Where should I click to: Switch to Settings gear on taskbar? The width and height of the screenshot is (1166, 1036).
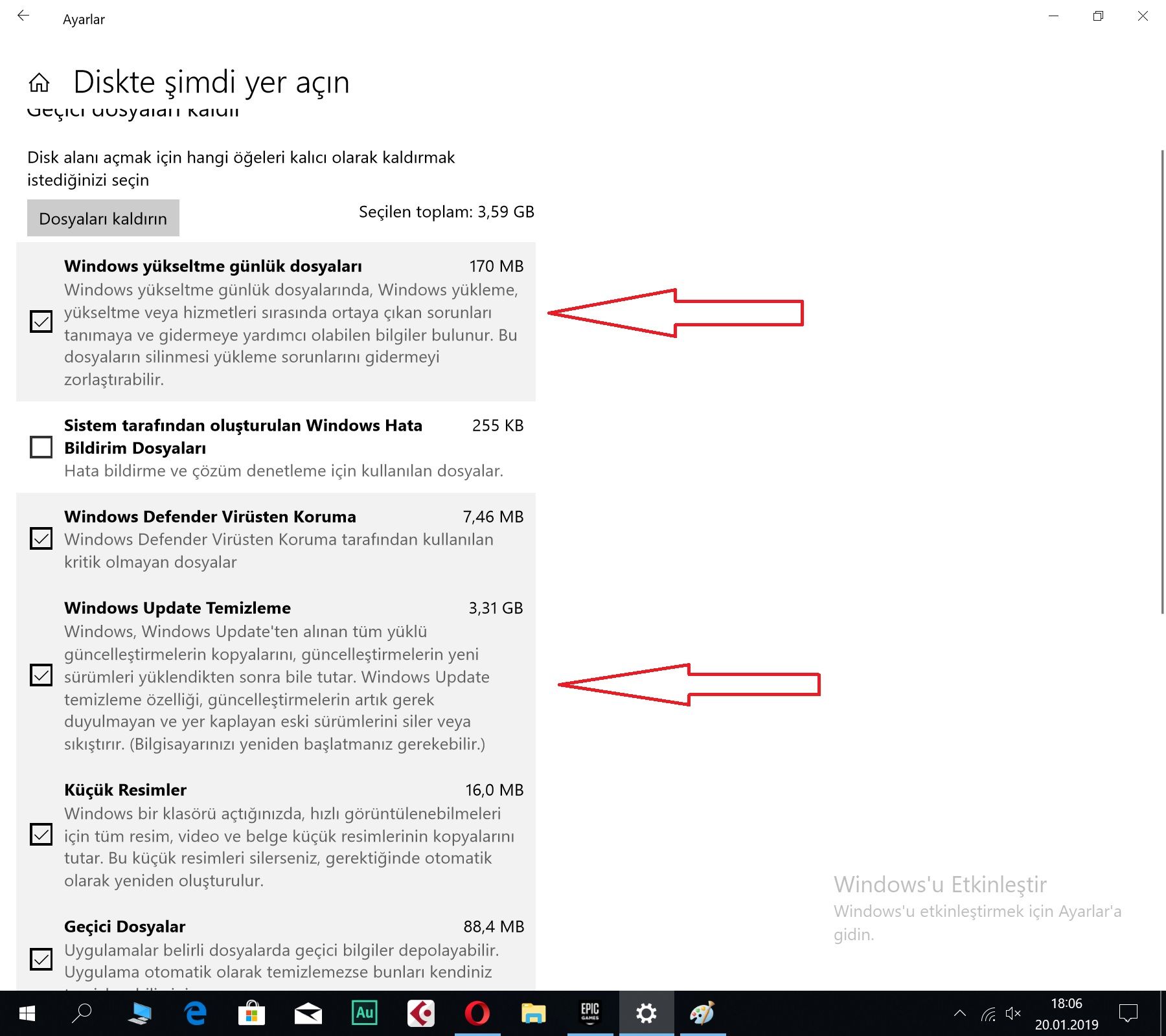click(646, 1013)
